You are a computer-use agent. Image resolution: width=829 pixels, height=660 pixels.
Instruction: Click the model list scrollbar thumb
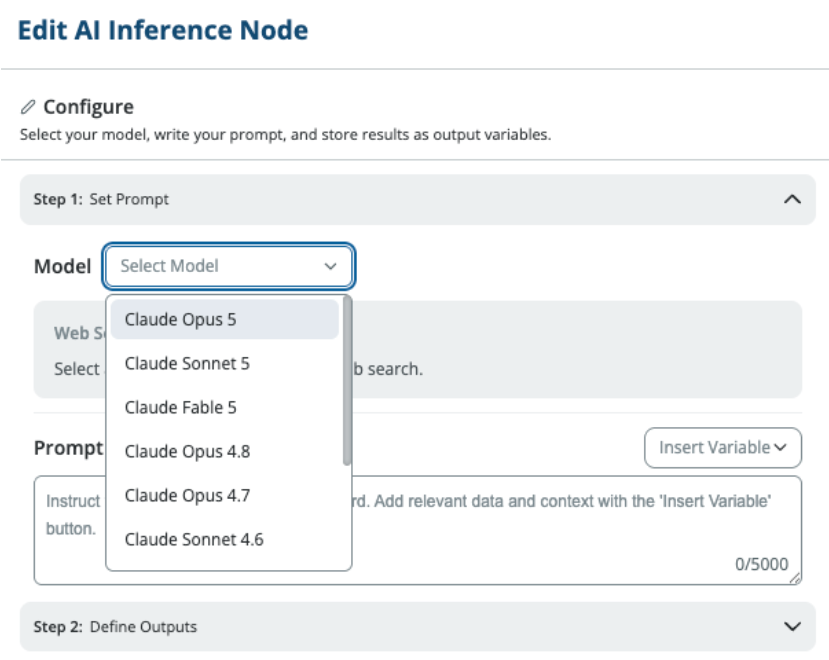347,381
